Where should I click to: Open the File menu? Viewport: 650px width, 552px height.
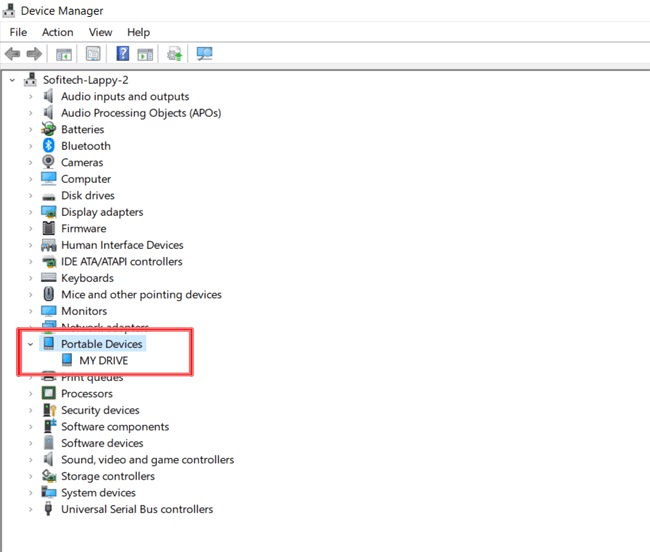tap(18, 32)
